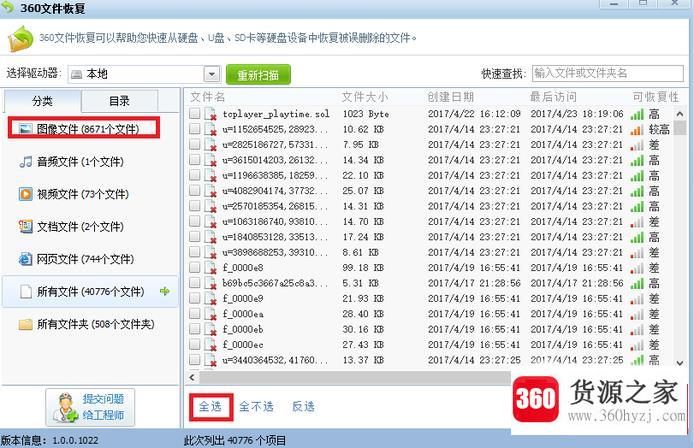
Task: Click the 反选 link
Action: tap(304, 406)
